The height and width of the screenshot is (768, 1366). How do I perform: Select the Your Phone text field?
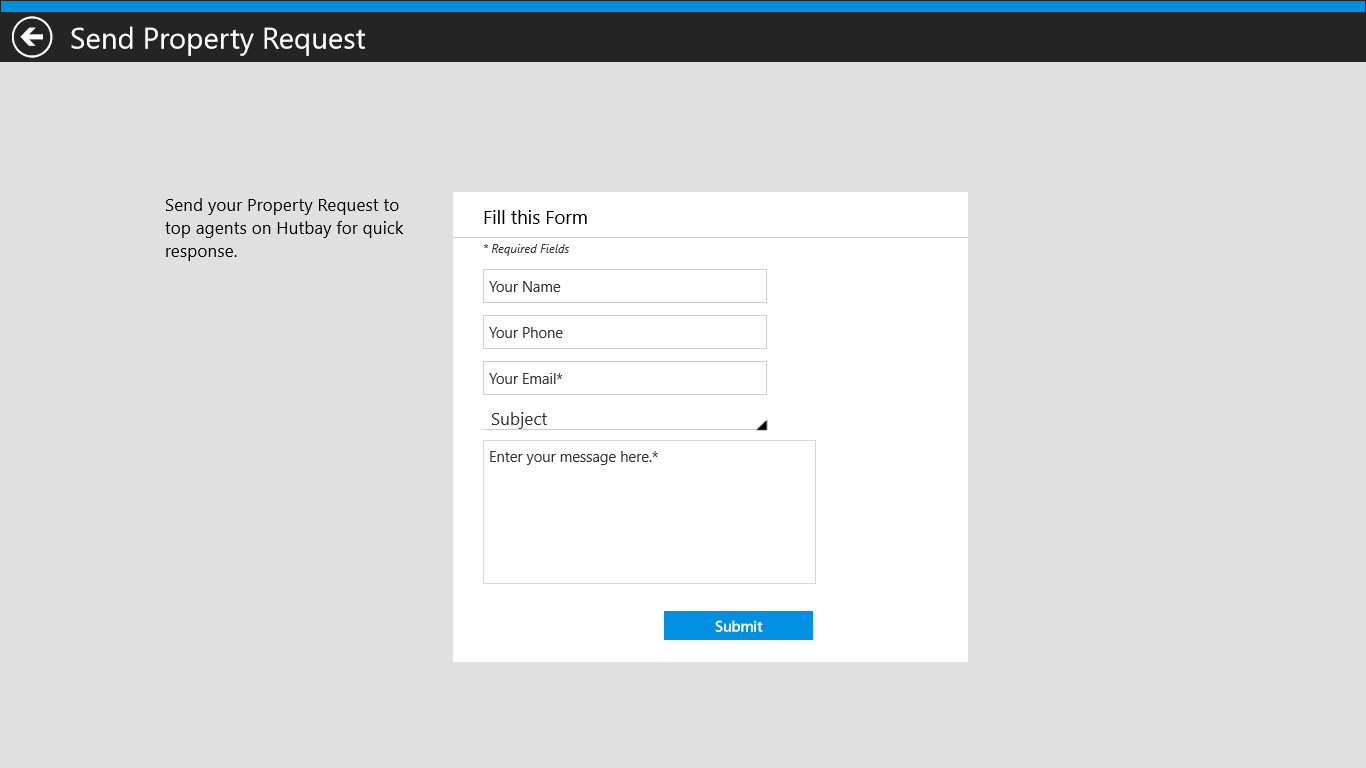point(624,332)
